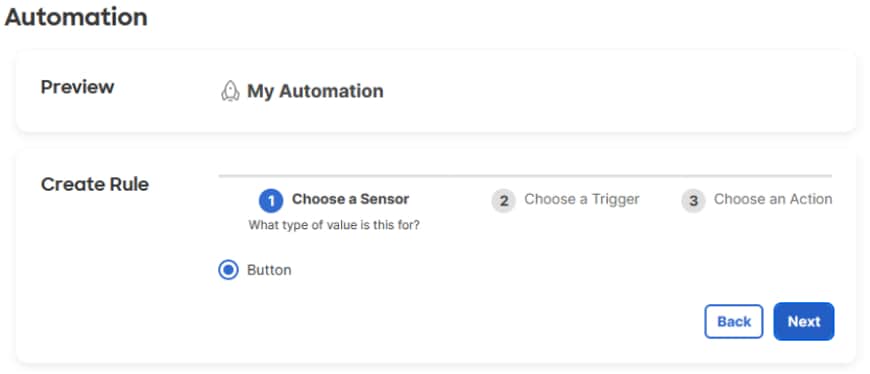870x374 pixels.
Task: Go to the Choose a Sensor step
Action: (x=351, y=199)
